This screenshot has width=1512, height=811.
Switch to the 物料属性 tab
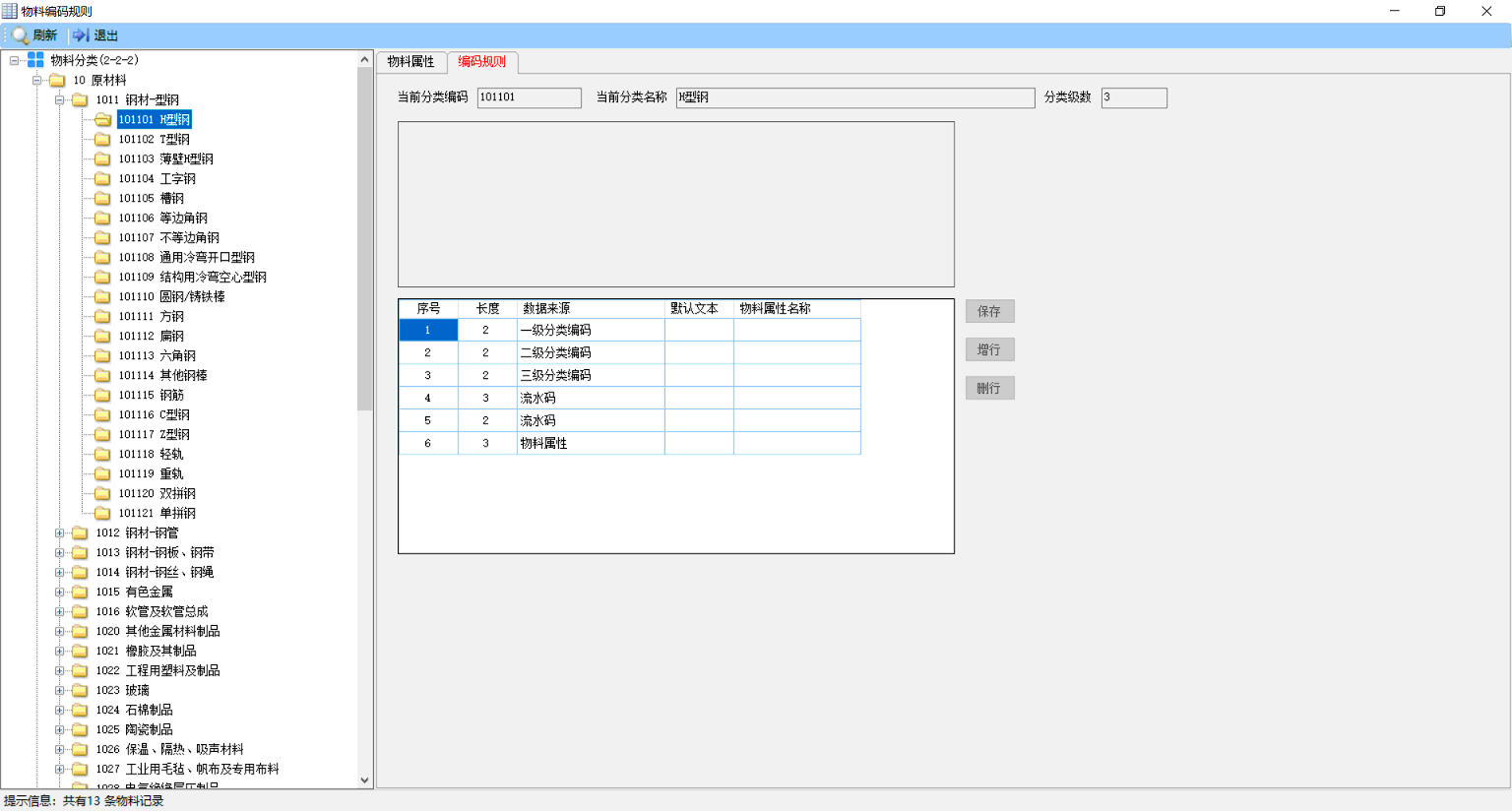pos(411,62)
